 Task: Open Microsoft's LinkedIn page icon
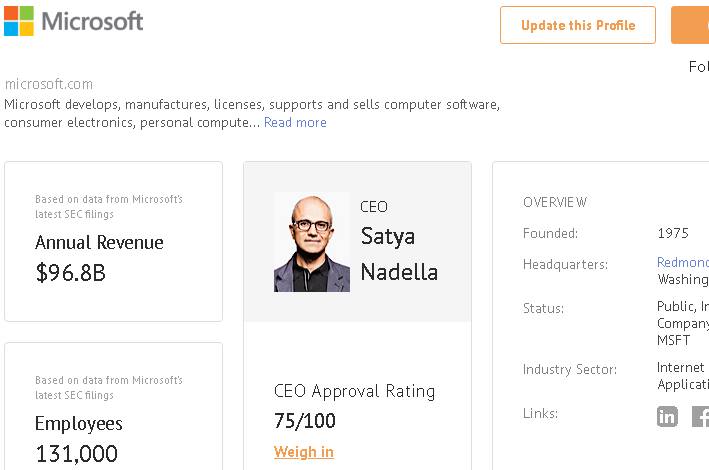pyautogui.click(x=667, y=416)
